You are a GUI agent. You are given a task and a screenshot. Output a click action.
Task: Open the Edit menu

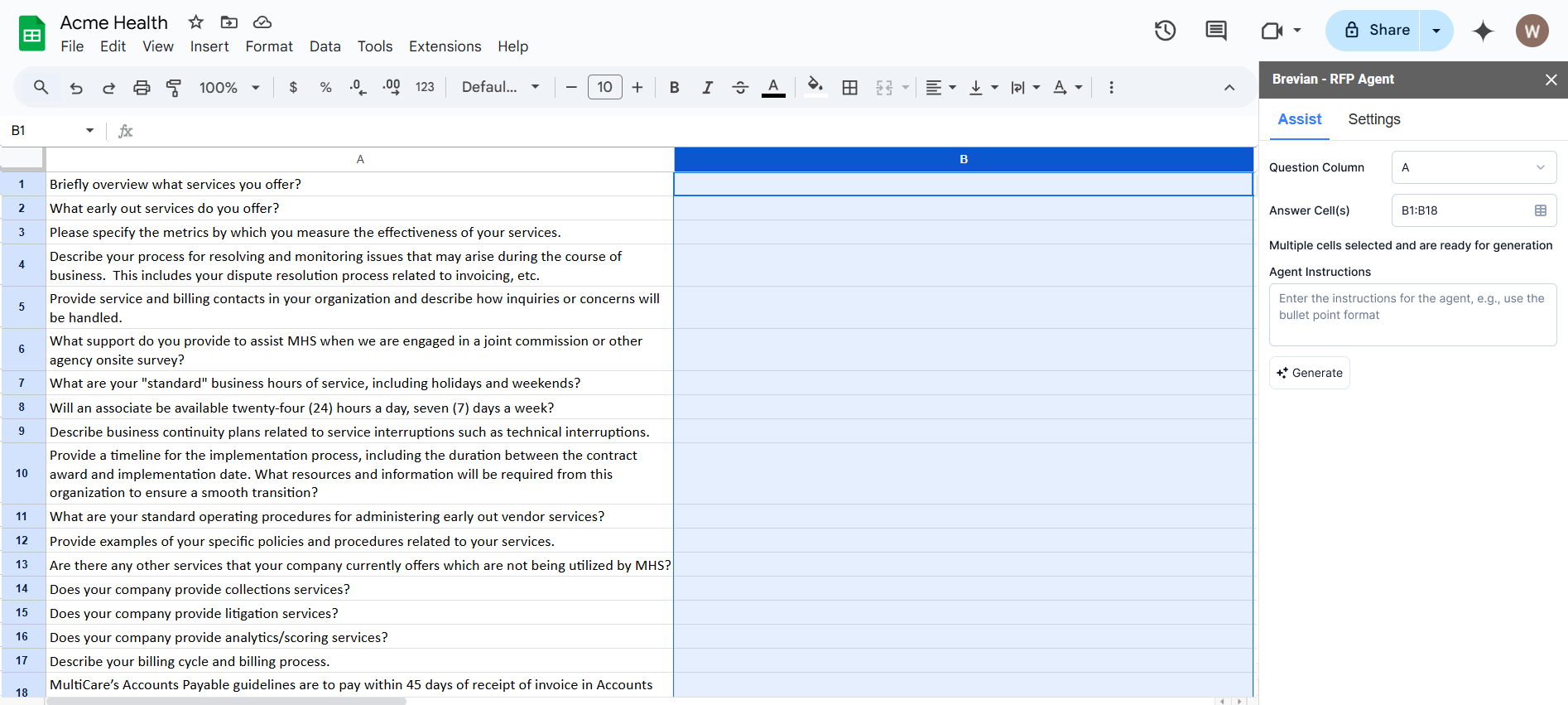[x=113, y=46]
